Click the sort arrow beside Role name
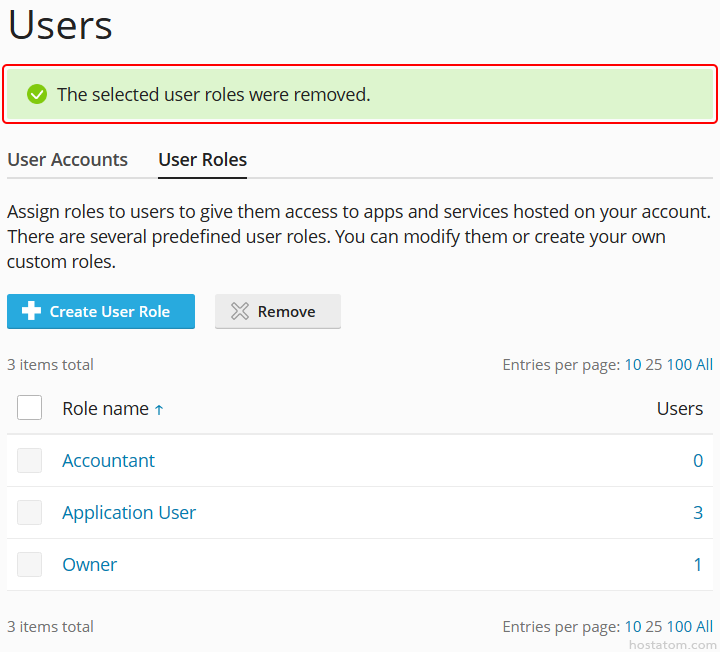This screenshot has width=720, height=652. point(159,409)
